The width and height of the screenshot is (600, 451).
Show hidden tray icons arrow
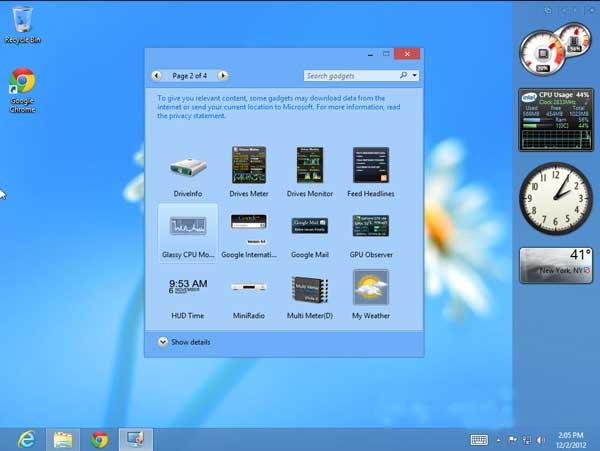(x=498, y=440)
